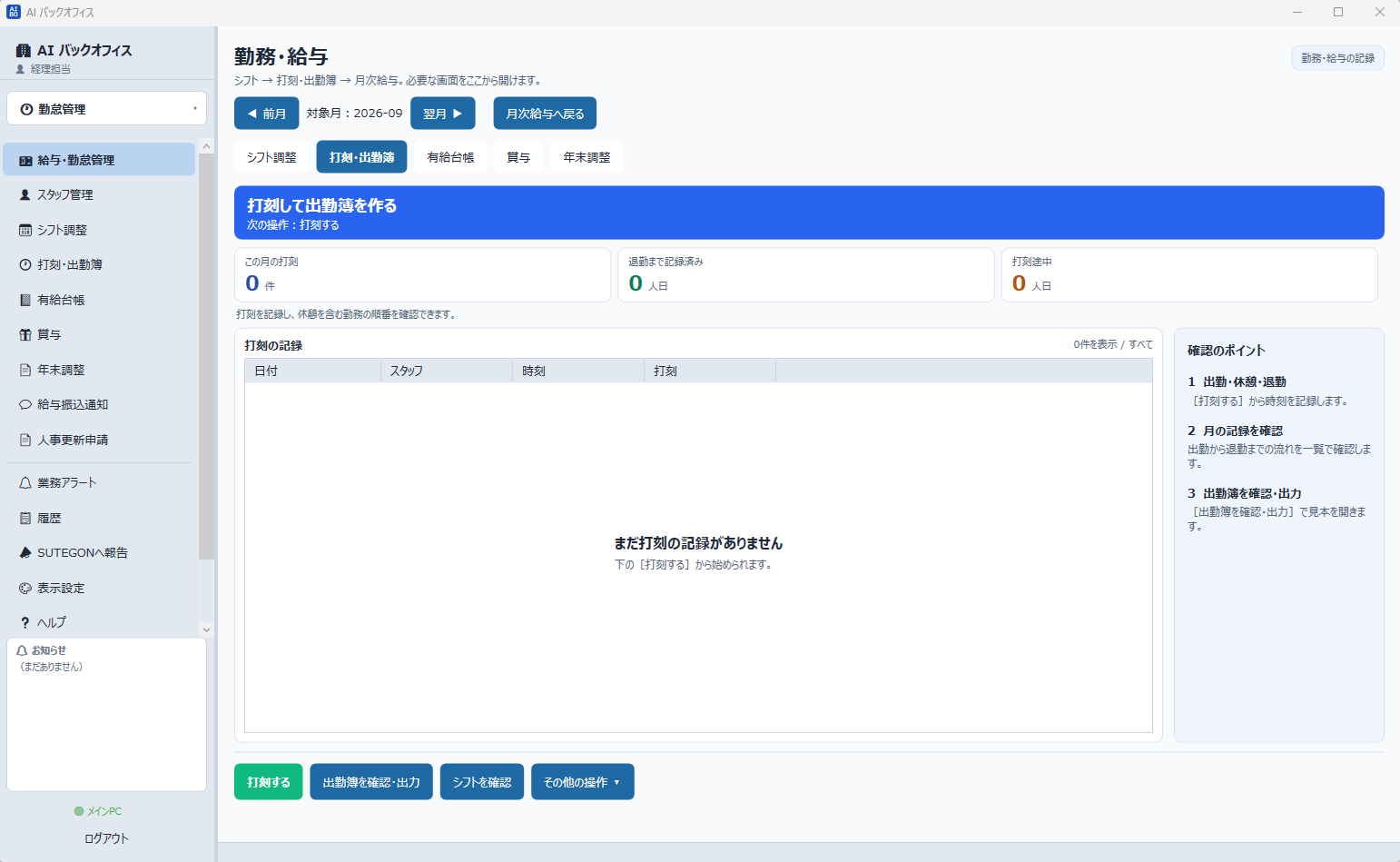Viewport: 1400px width, 862px height.
Task: Click the 賞与 gift icon in sidebar
Action: coord(25,335)
